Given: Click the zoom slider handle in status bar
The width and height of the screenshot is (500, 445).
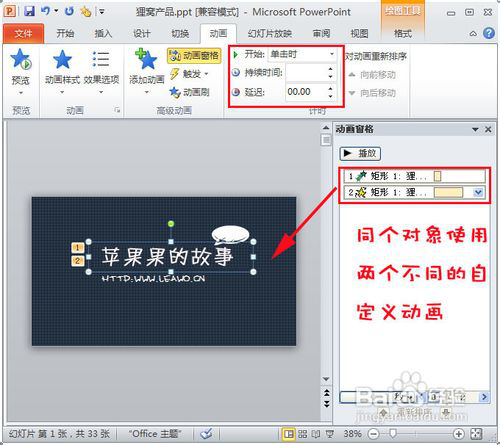Looking at the screenshot, I should click(393, 434).
